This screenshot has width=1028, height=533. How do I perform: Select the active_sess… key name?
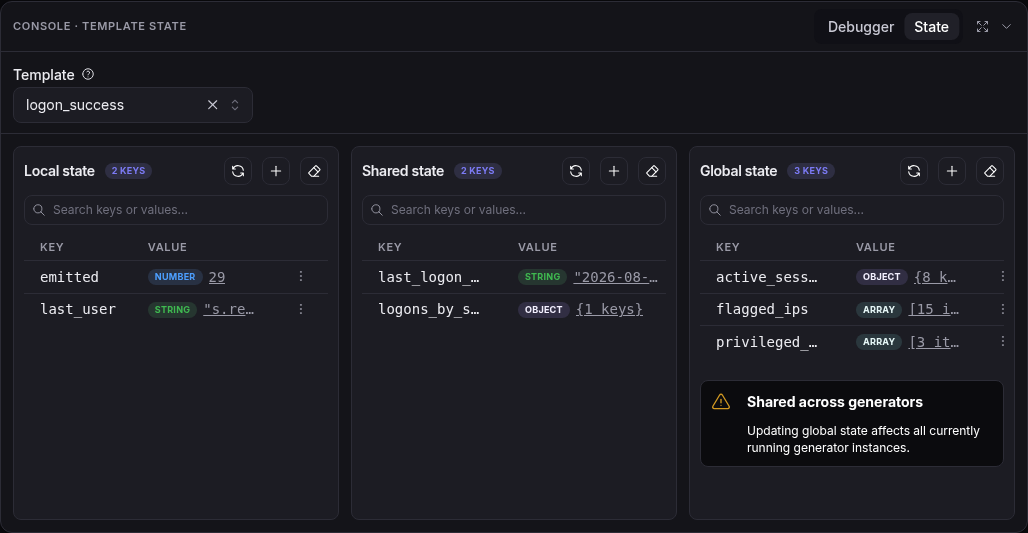pyautogui.click(x=766, y=277)
